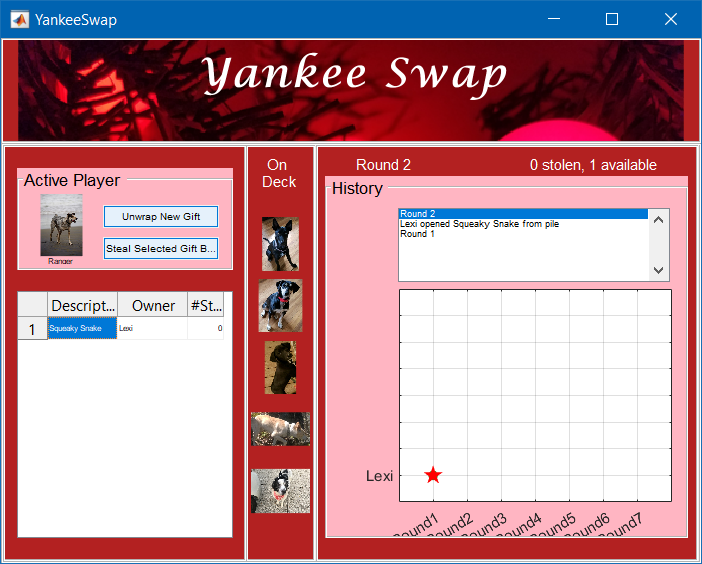This screenshot has height=564, width=702.
Task: Select the last On Deck dog photo
Action: [x=280, y=491]
